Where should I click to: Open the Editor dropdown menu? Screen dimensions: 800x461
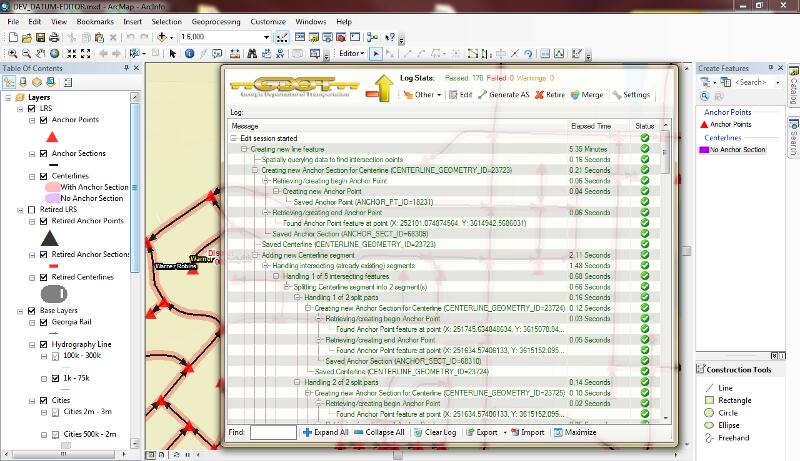tap(352, 54)
